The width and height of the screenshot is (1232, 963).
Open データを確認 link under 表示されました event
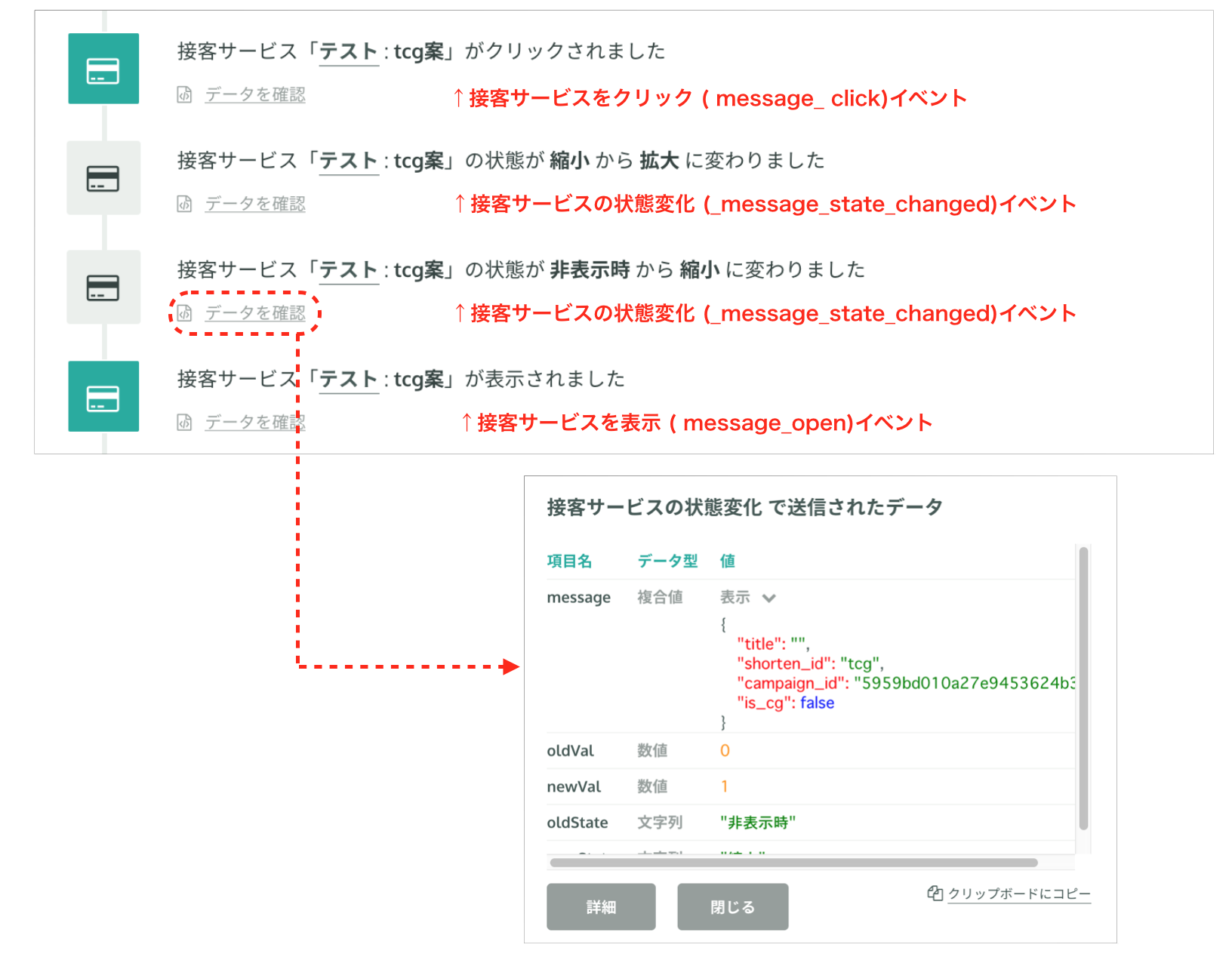(x=255, y=422)
